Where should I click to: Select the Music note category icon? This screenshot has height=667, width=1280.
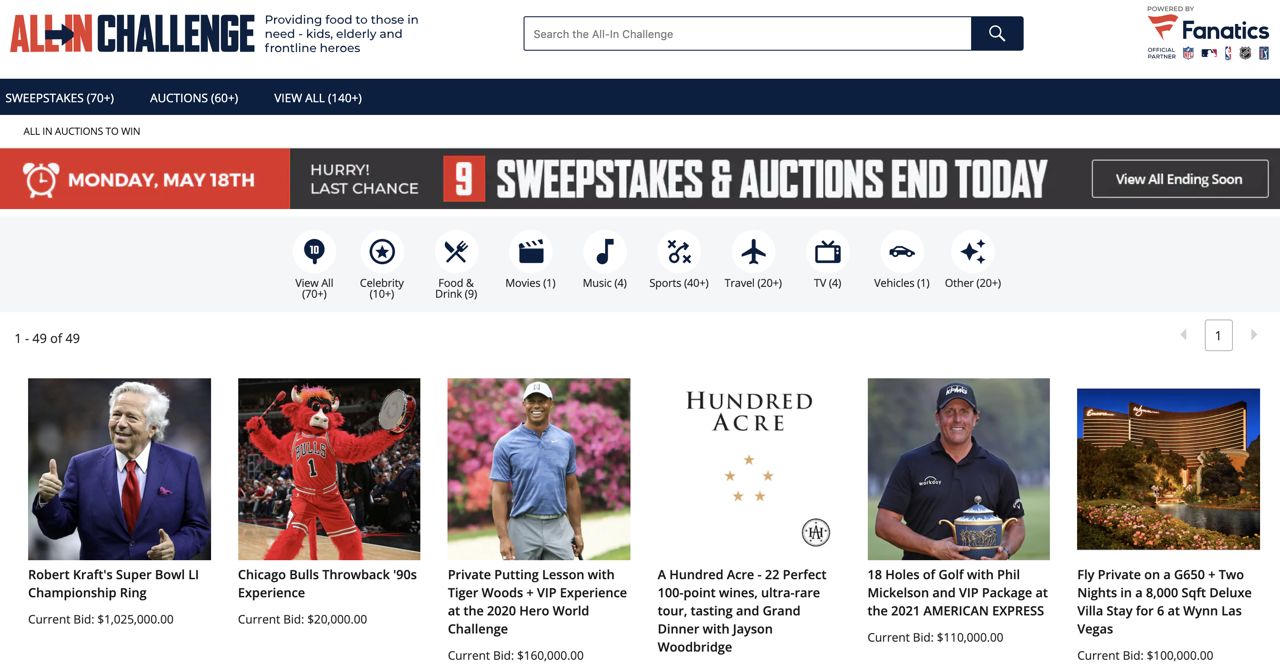[x=605, y=252]
